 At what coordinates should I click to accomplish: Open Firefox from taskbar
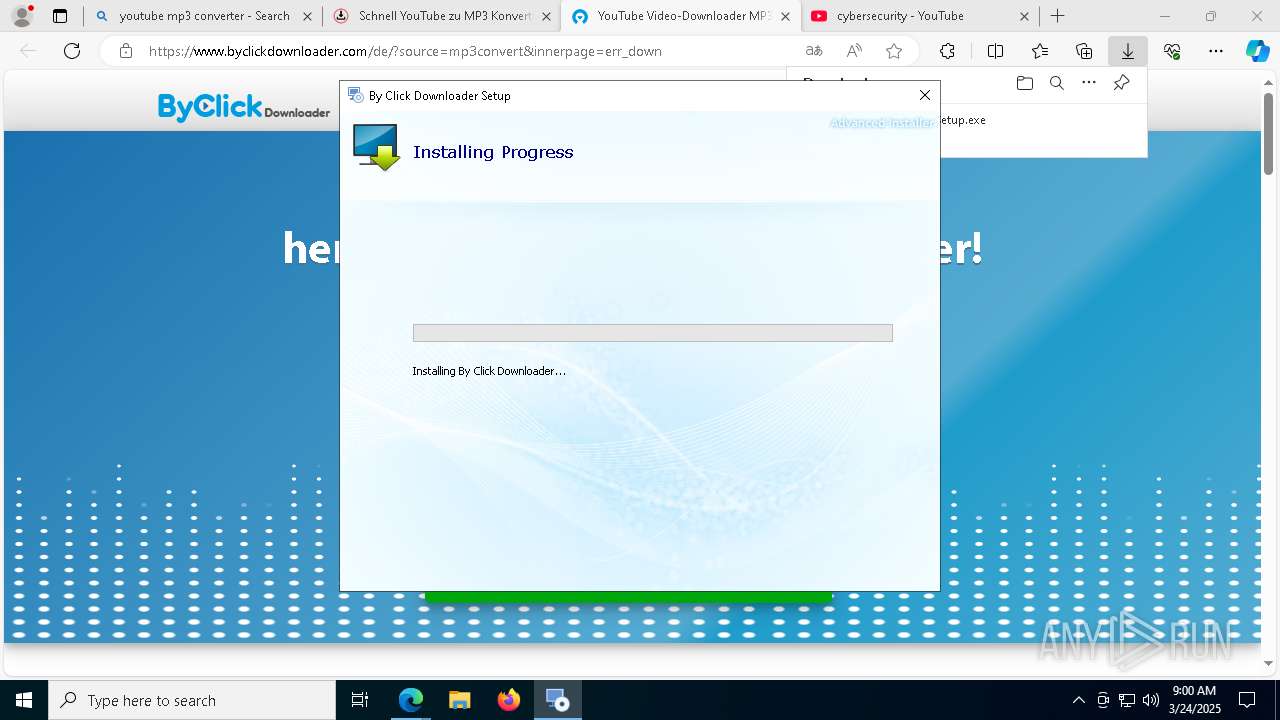(x=509, y=700)
